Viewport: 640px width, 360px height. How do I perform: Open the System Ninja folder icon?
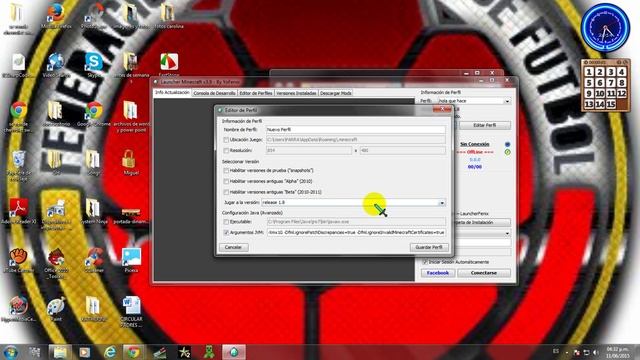[94, 211]
